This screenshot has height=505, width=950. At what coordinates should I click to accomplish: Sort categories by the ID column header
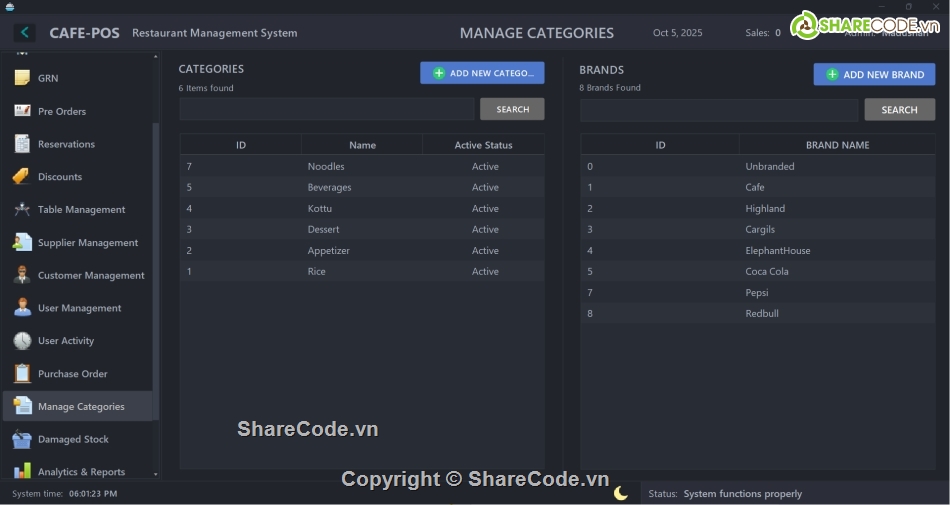[x=241, y=145]
